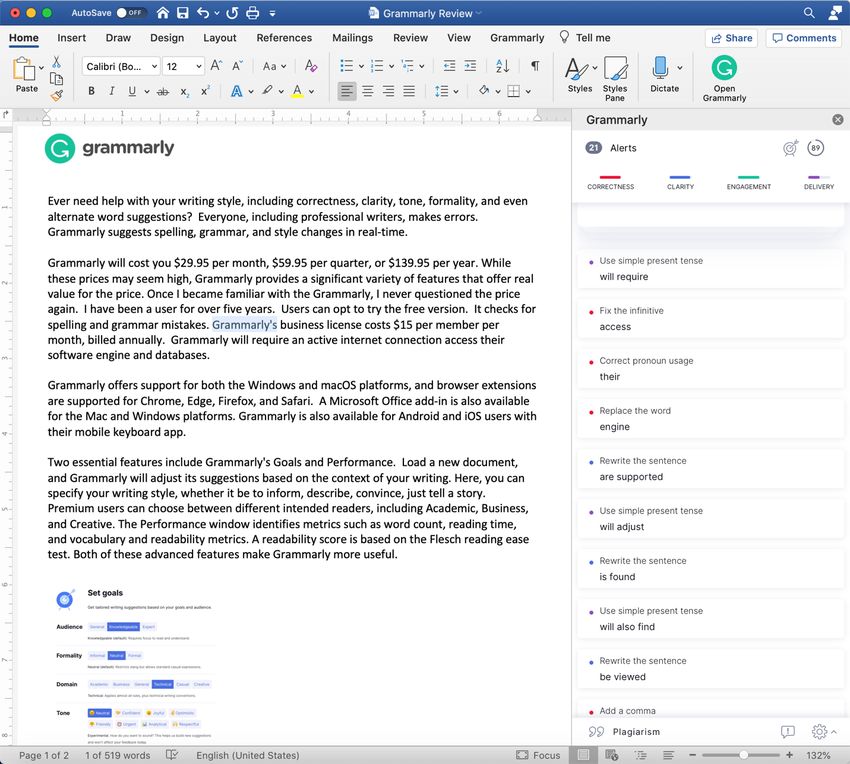Screen dimensions: 850x764
Task: Open Grammarly settings gear icon
Action: [819, 731]
